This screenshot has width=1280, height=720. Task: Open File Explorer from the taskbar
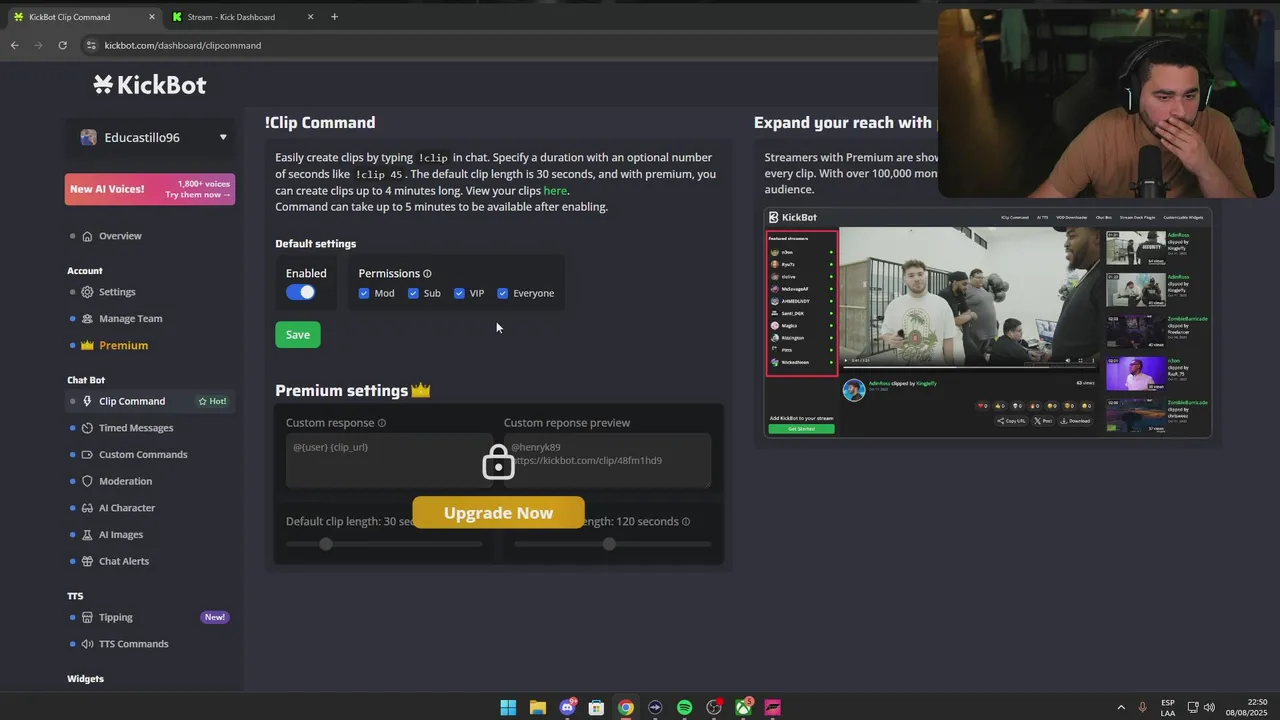pyautogui.click(x=537, y=707)
